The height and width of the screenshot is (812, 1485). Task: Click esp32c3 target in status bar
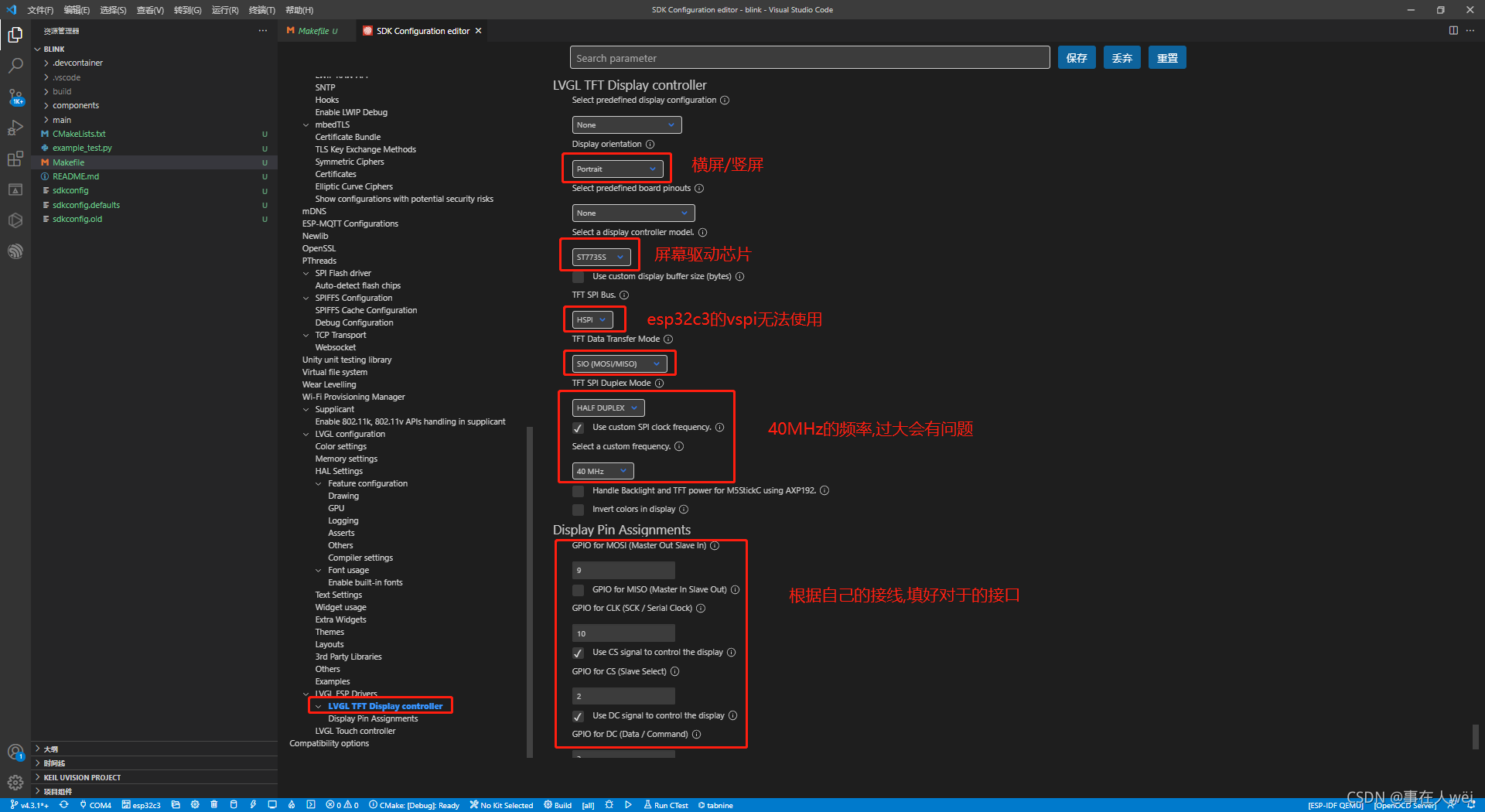pyautogui.click(x=141, y=805)
